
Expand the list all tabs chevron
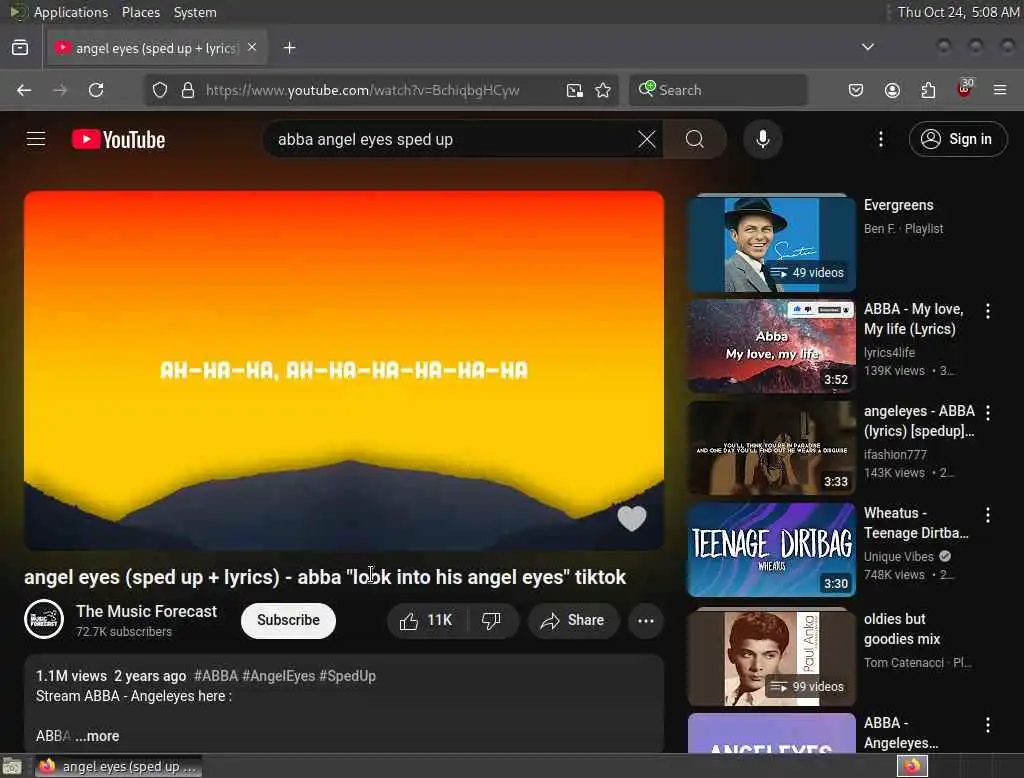867,47
